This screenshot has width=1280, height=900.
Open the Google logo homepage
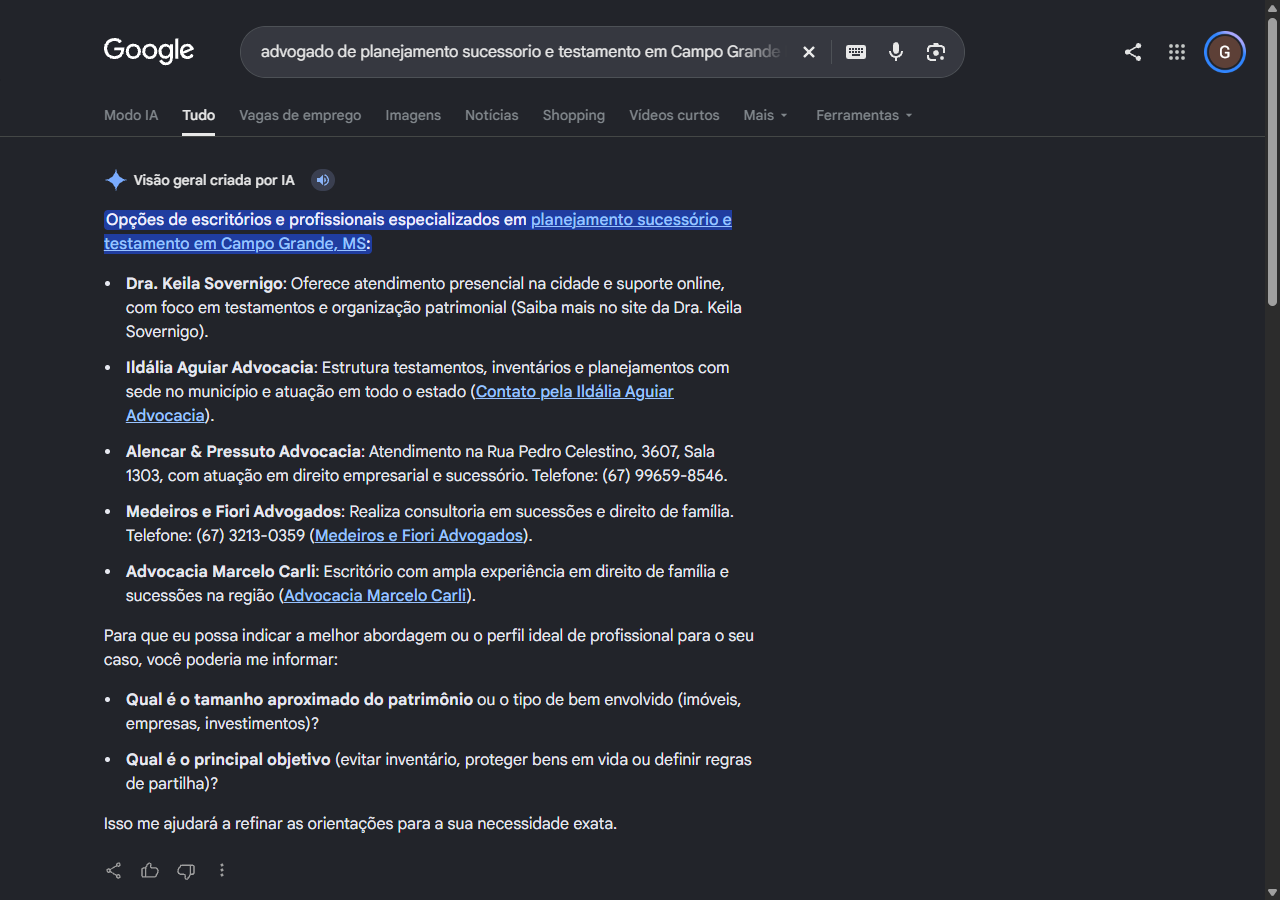click(149, 51)
